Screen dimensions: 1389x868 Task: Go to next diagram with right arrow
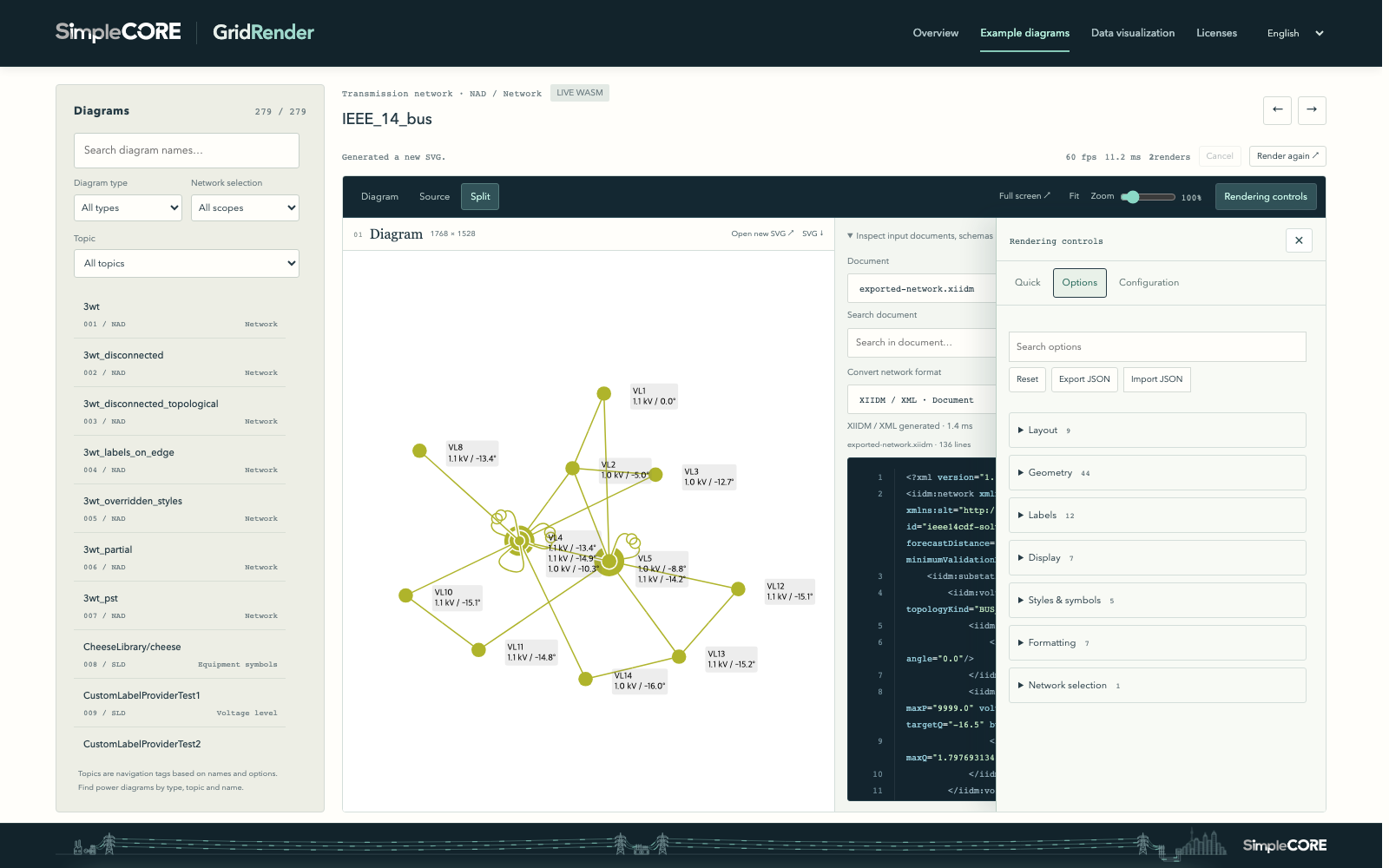coord(1312,110)
